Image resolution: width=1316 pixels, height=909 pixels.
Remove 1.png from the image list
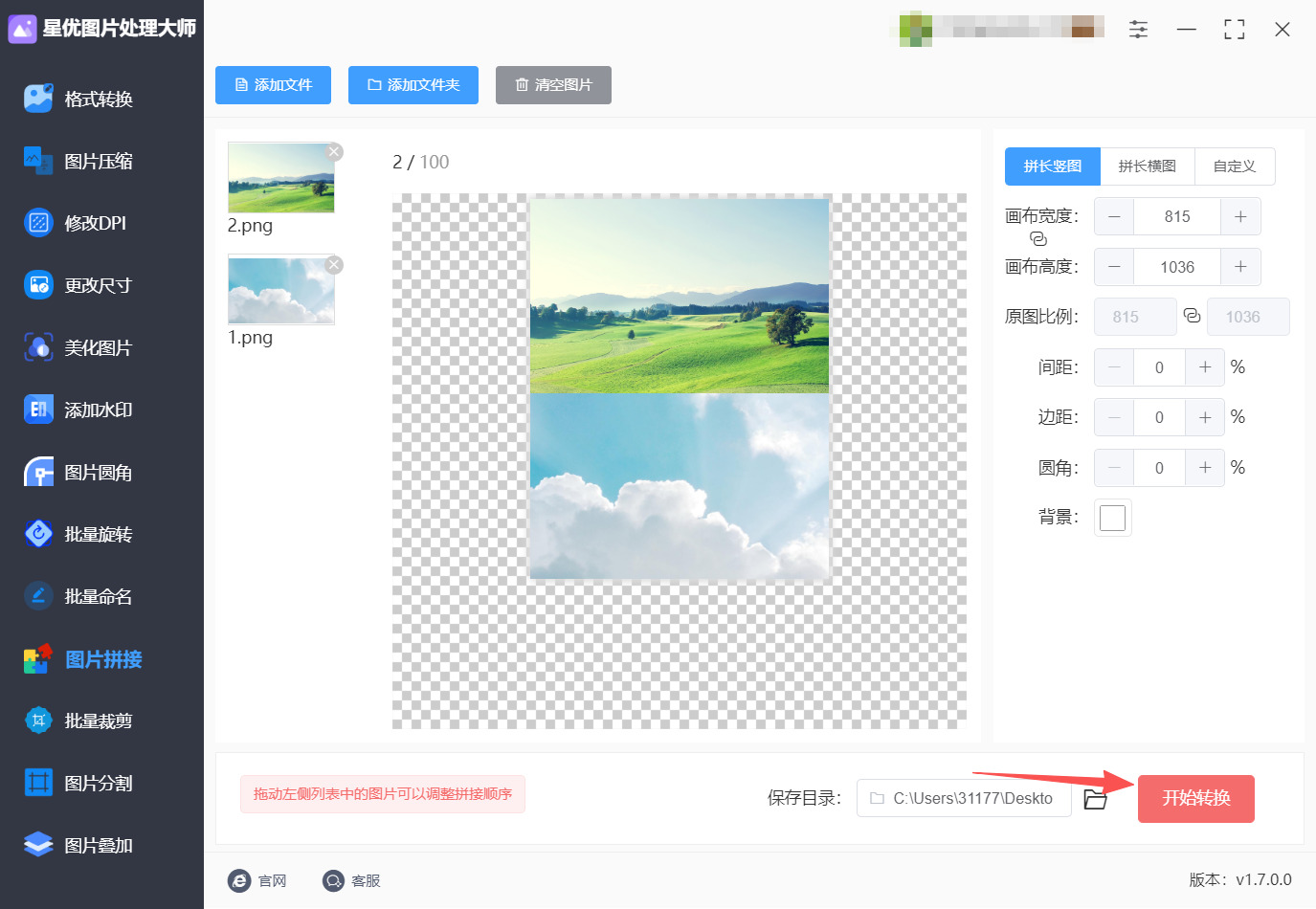[x=334, y=265]
